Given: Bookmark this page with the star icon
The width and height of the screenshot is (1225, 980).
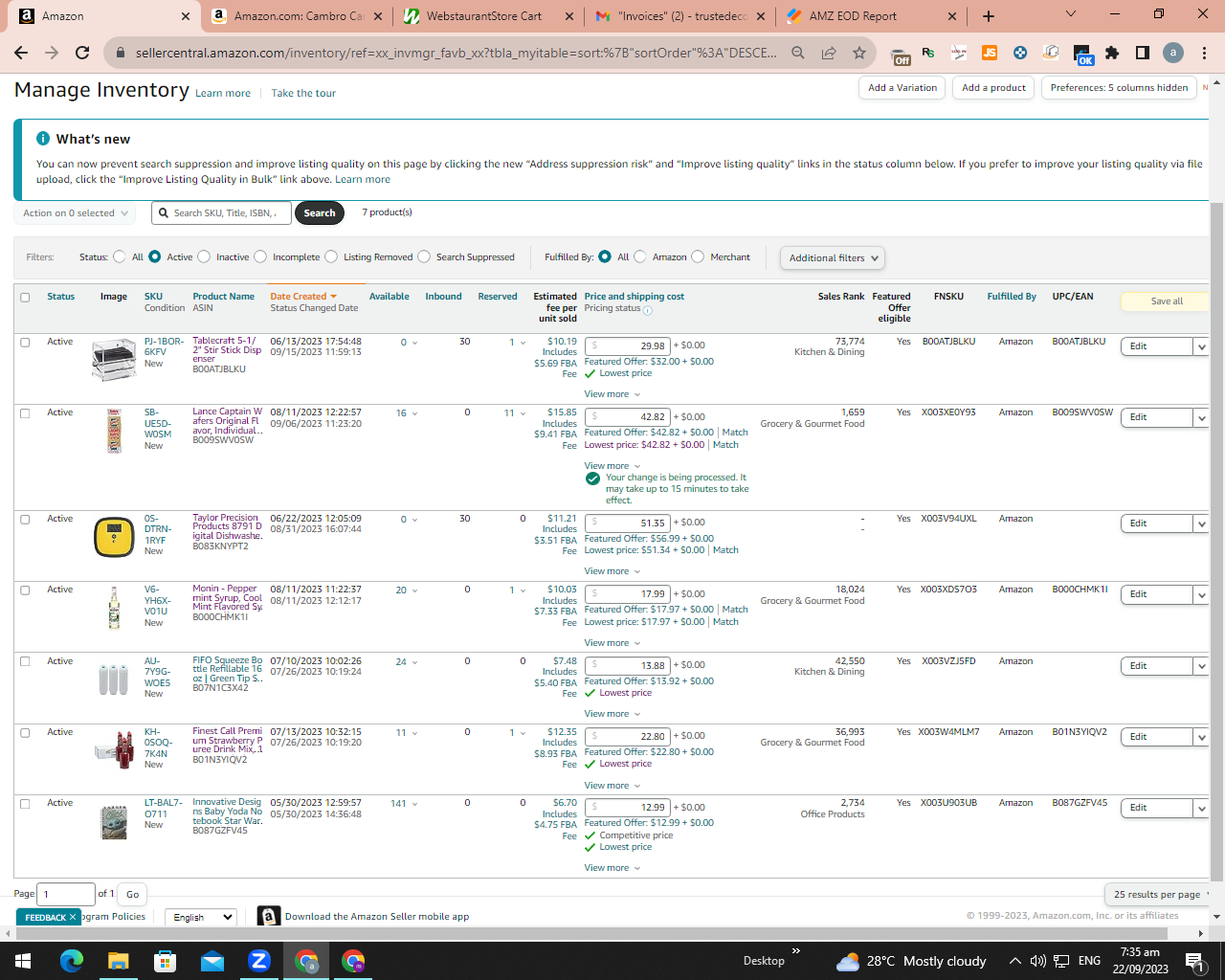Looking at the screenshot, I should [x=859, y=53].
